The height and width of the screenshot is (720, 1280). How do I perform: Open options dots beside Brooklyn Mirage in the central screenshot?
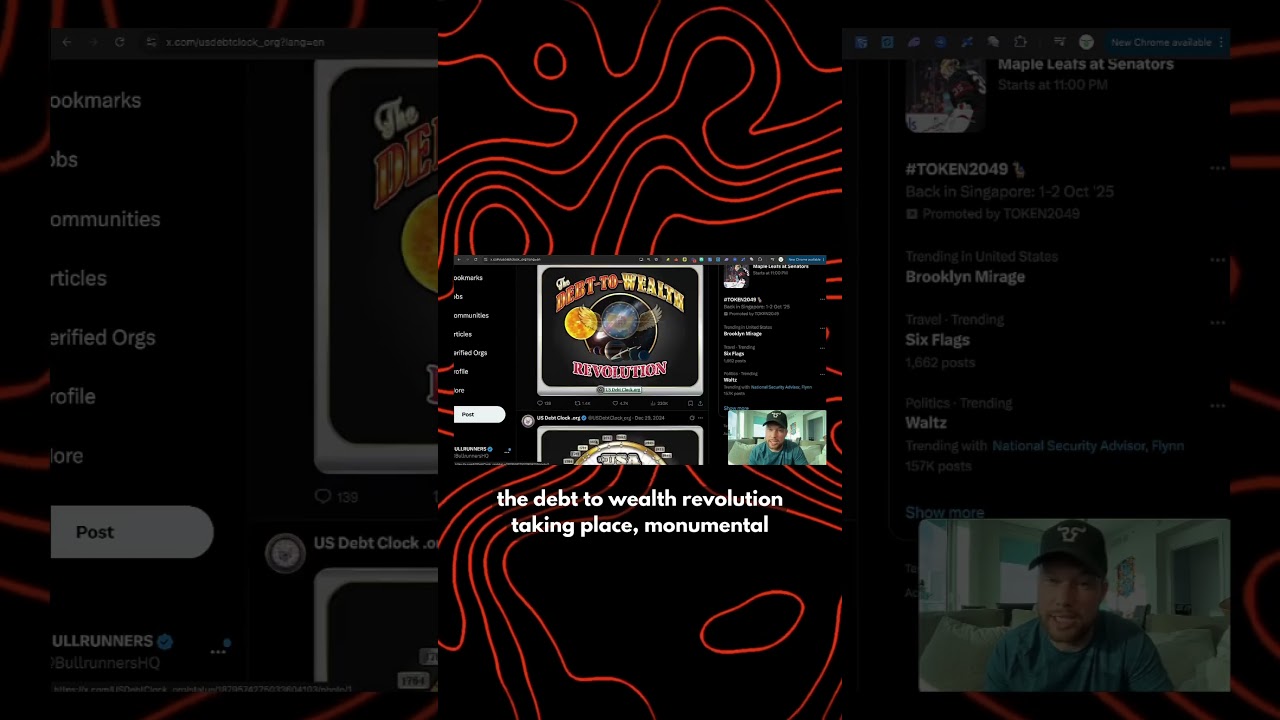tap(822, 326)
